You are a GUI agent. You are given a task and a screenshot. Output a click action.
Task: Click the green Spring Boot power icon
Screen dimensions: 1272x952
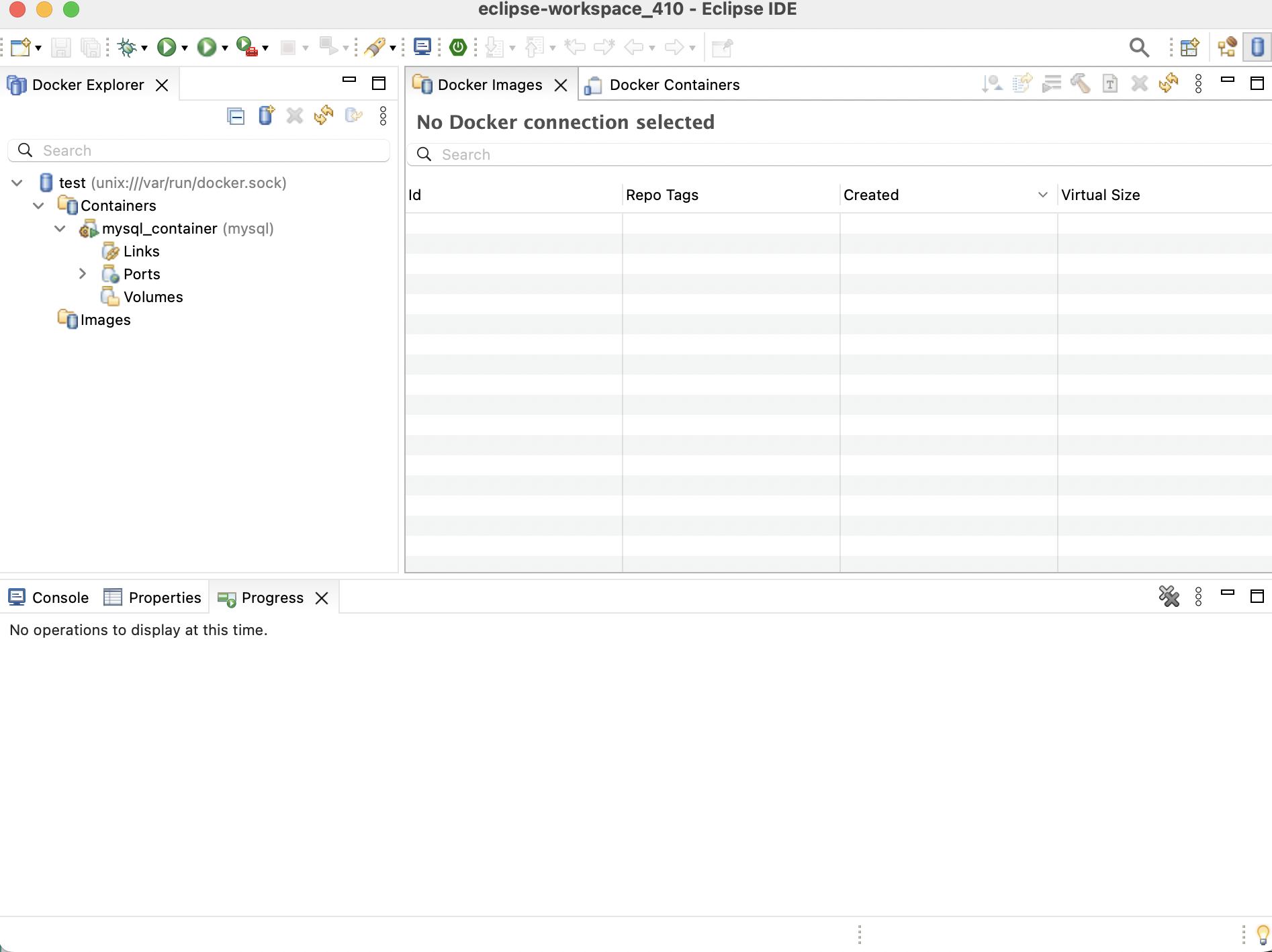[458, 48]
